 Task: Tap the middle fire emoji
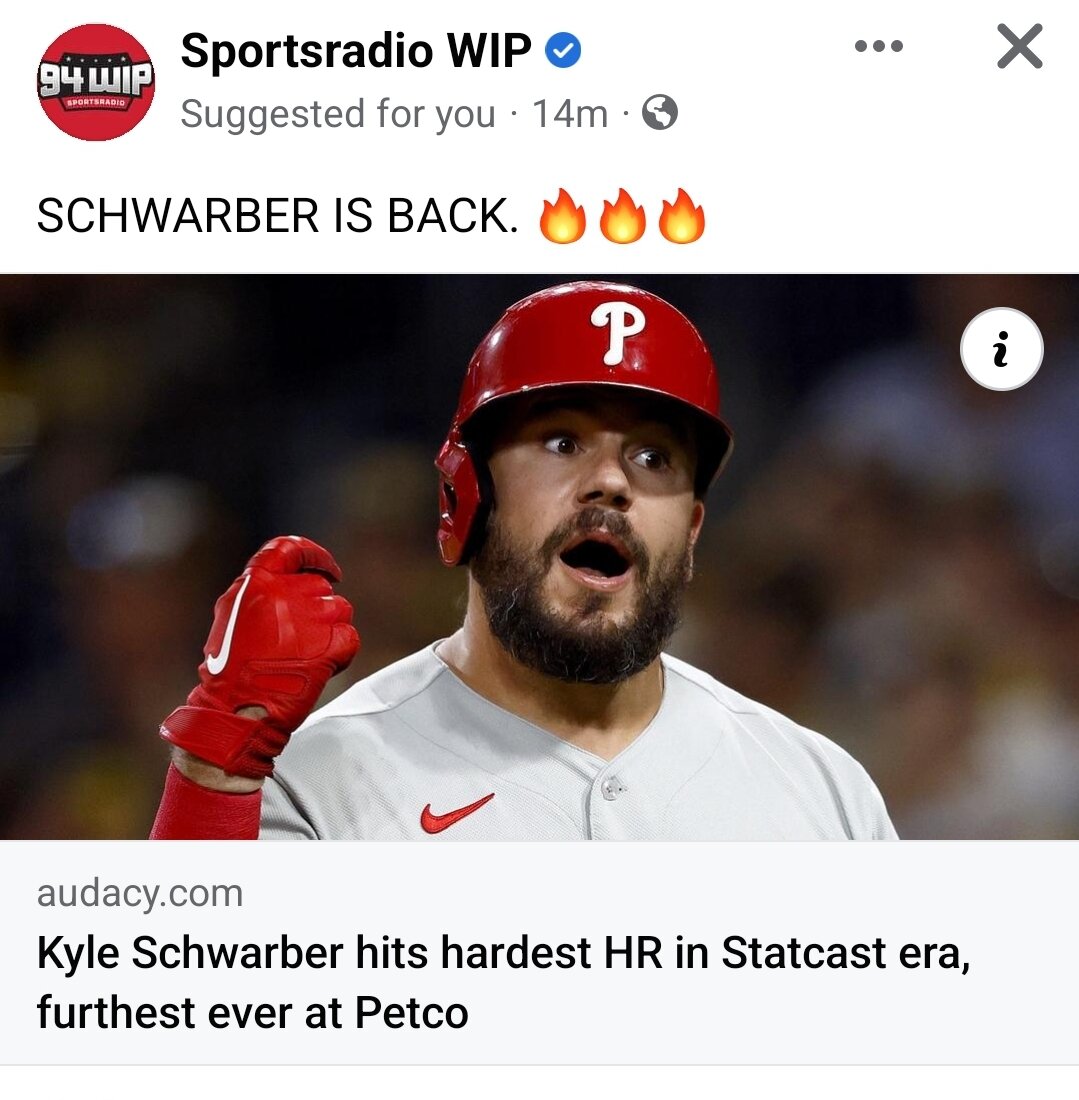pyautogui.click(x=622, y=215)
